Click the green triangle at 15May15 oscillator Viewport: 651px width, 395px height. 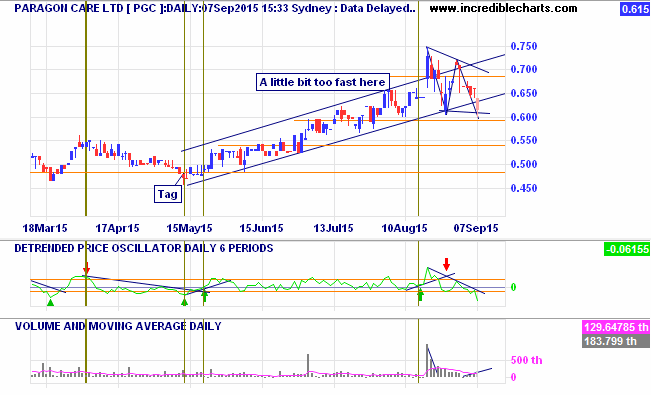184,302
